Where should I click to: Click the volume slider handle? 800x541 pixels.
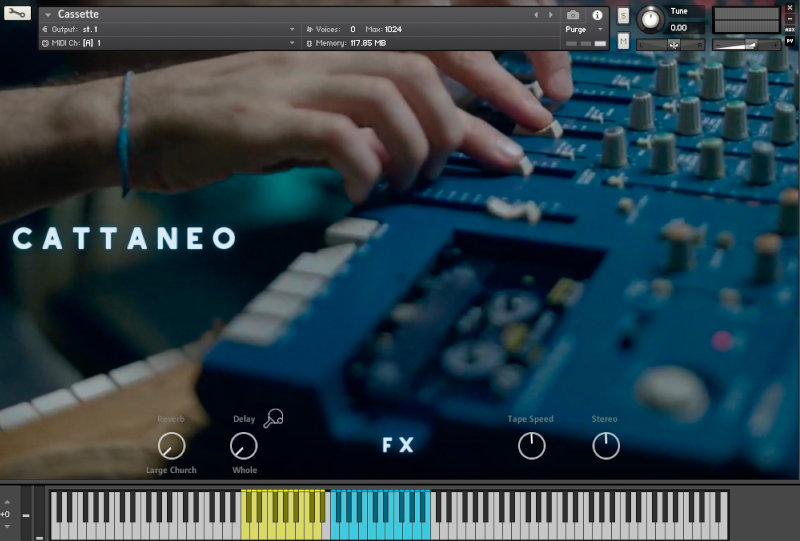[751, 45]
